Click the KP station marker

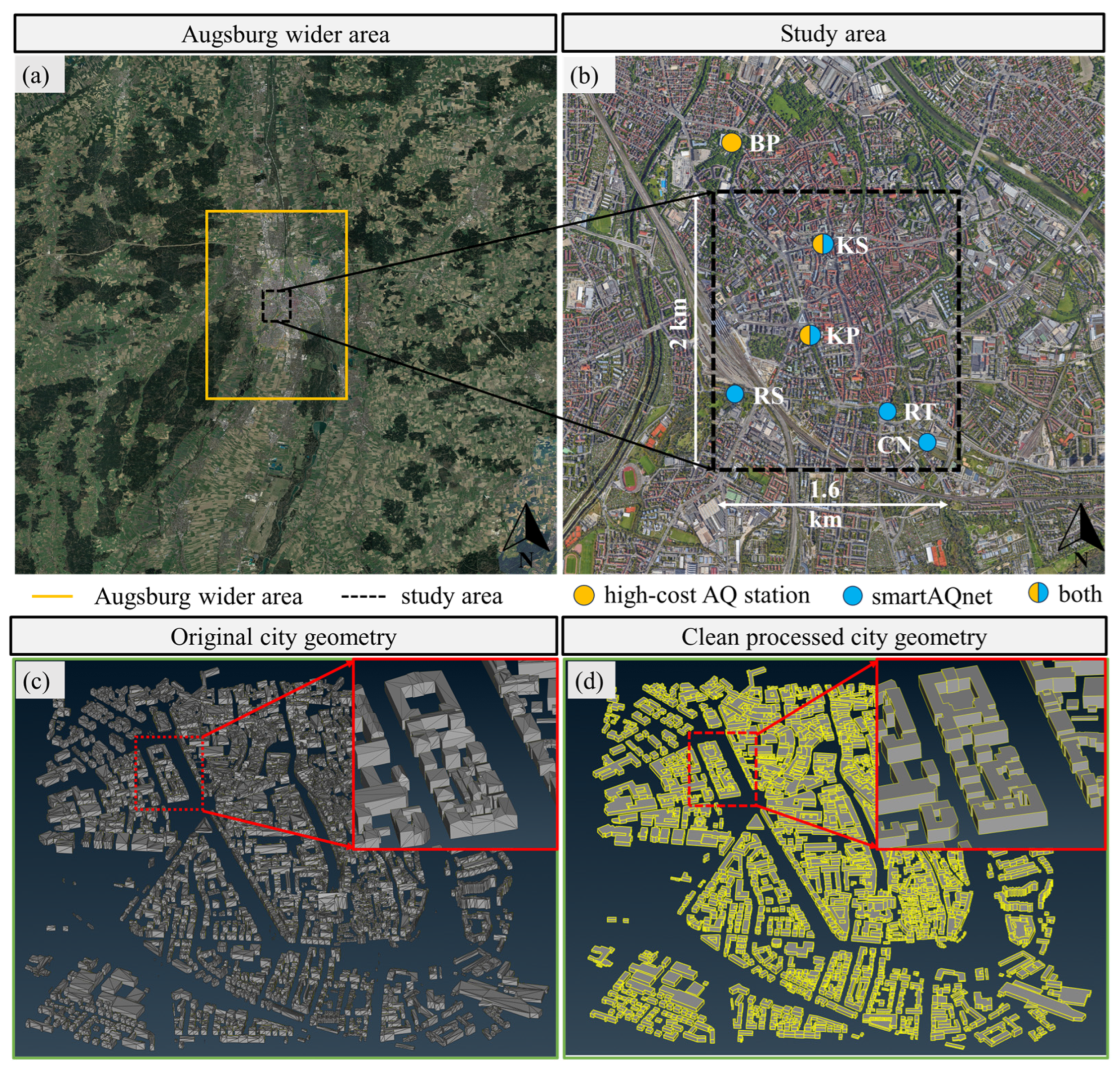[x=810, y=335]
